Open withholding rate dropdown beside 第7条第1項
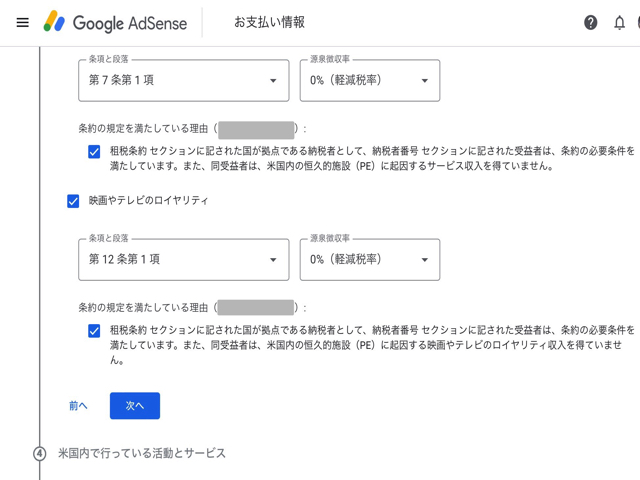The height and width of the screenshot is (480, 640). pos(369,81)
